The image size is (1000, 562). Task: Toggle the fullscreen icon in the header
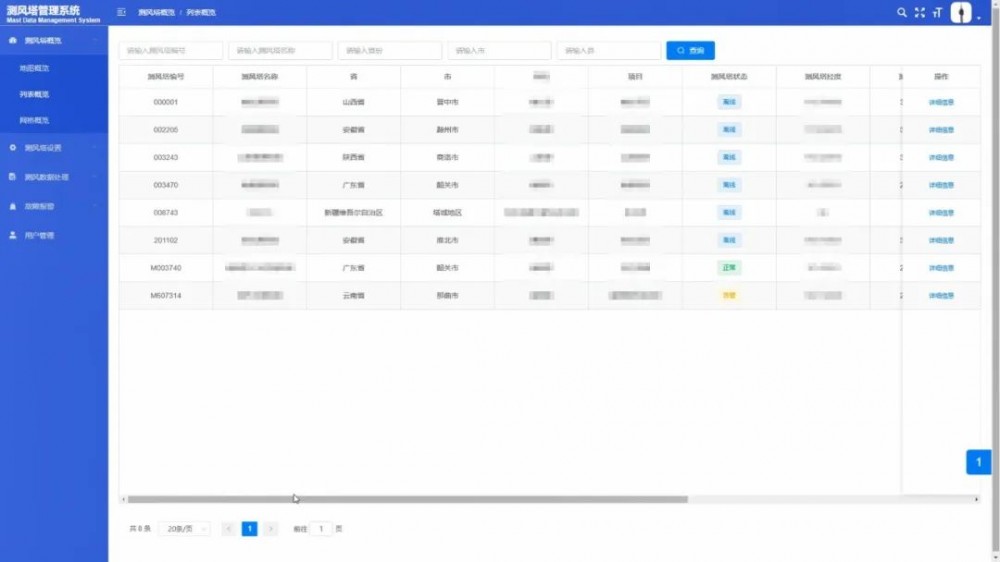coord(919,12)
